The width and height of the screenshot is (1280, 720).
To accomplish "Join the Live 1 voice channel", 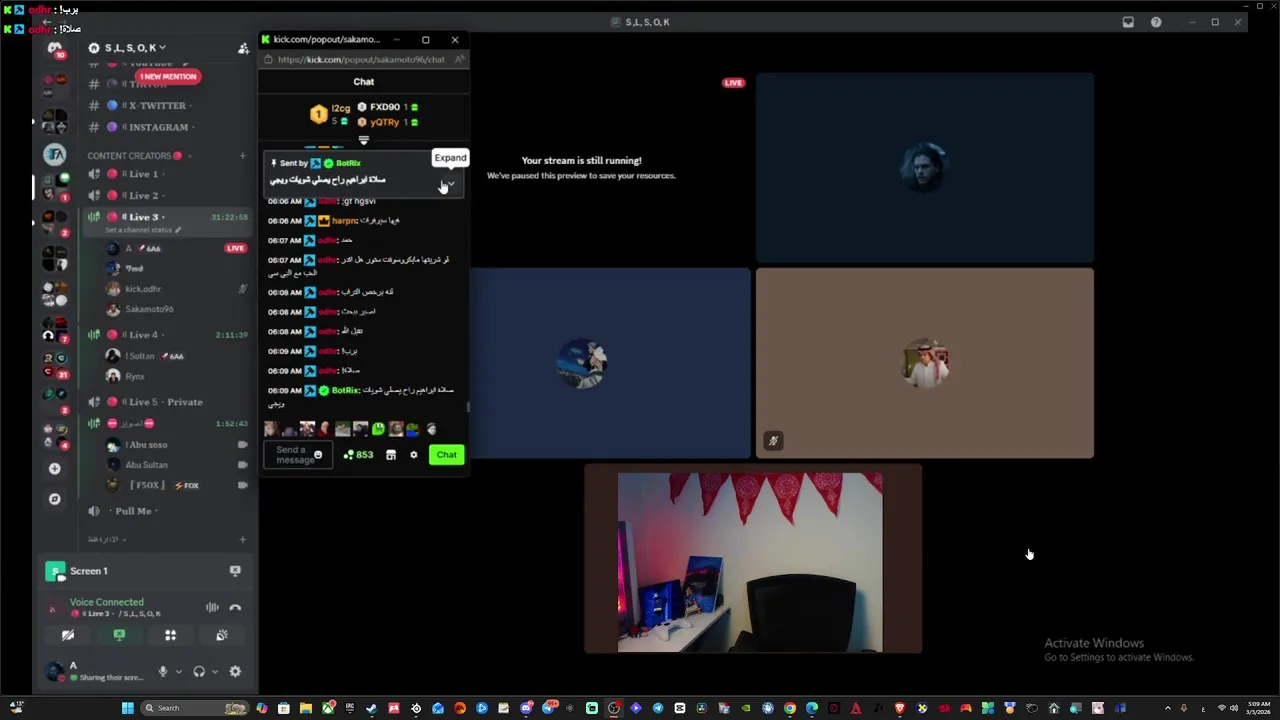I will pos(143,174).
